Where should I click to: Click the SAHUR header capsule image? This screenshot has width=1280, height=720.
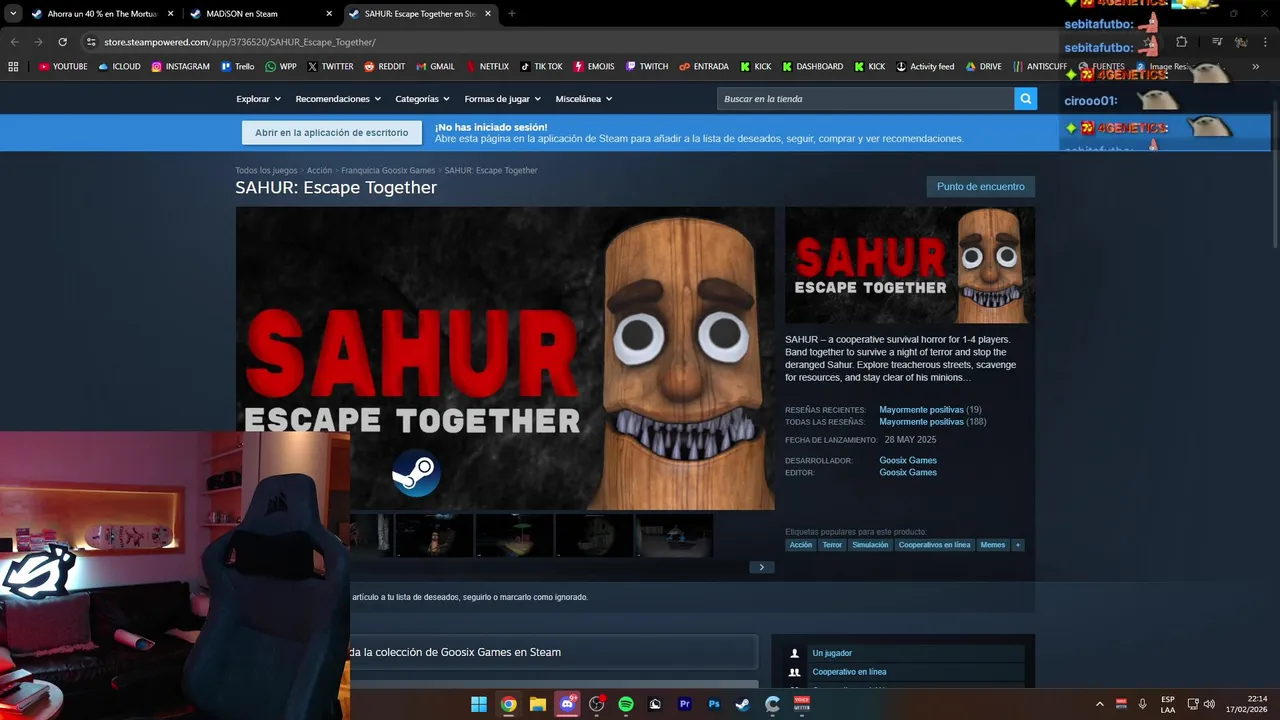click(x=910, y=265)
